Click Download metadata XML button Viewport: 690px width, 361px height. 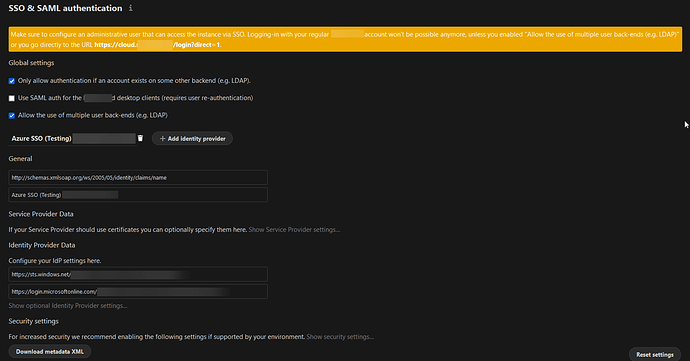click(x=50, y=351)
